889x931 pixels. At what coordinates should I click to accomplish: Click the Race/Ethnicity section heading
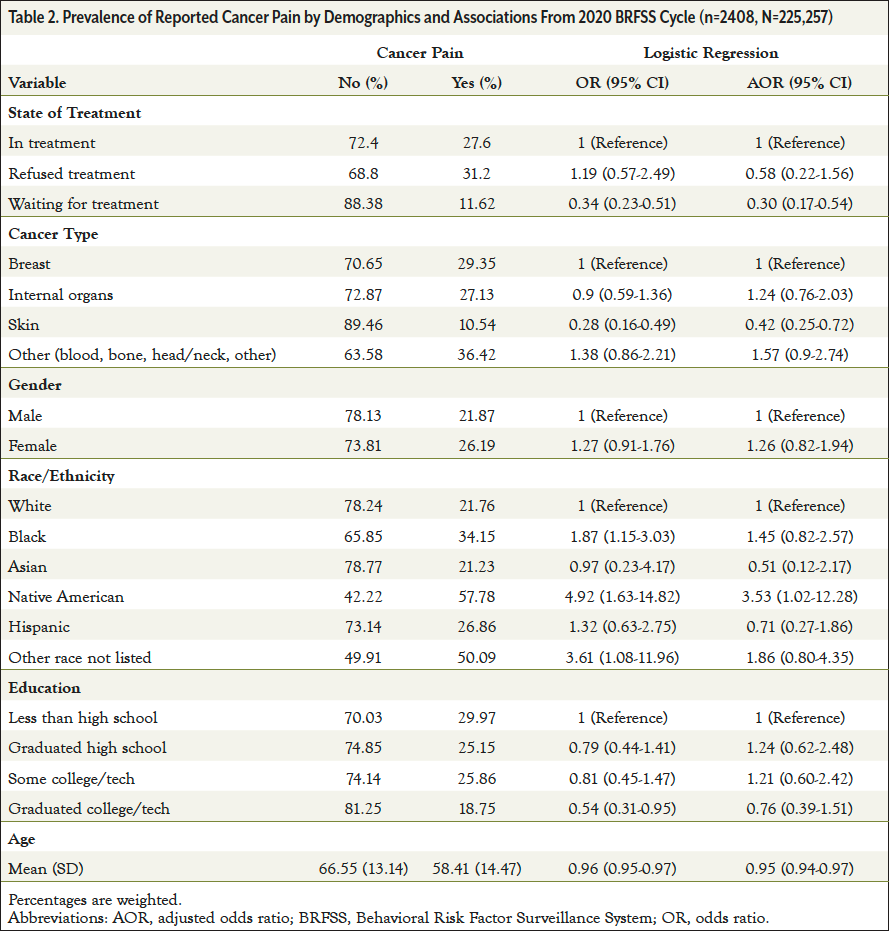(x=61, y=476)
